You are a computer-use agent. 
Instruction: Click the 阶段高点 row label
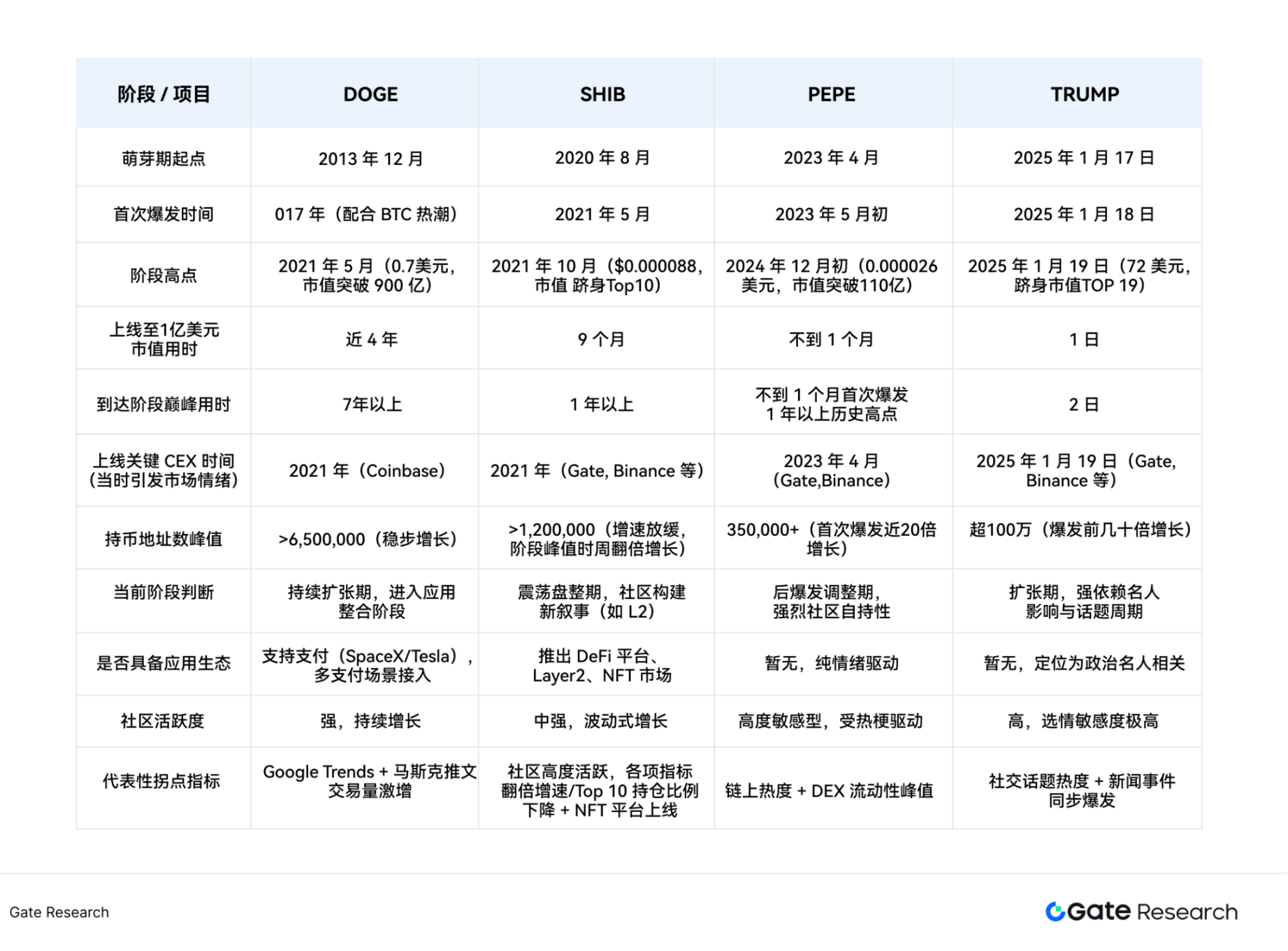164,275
